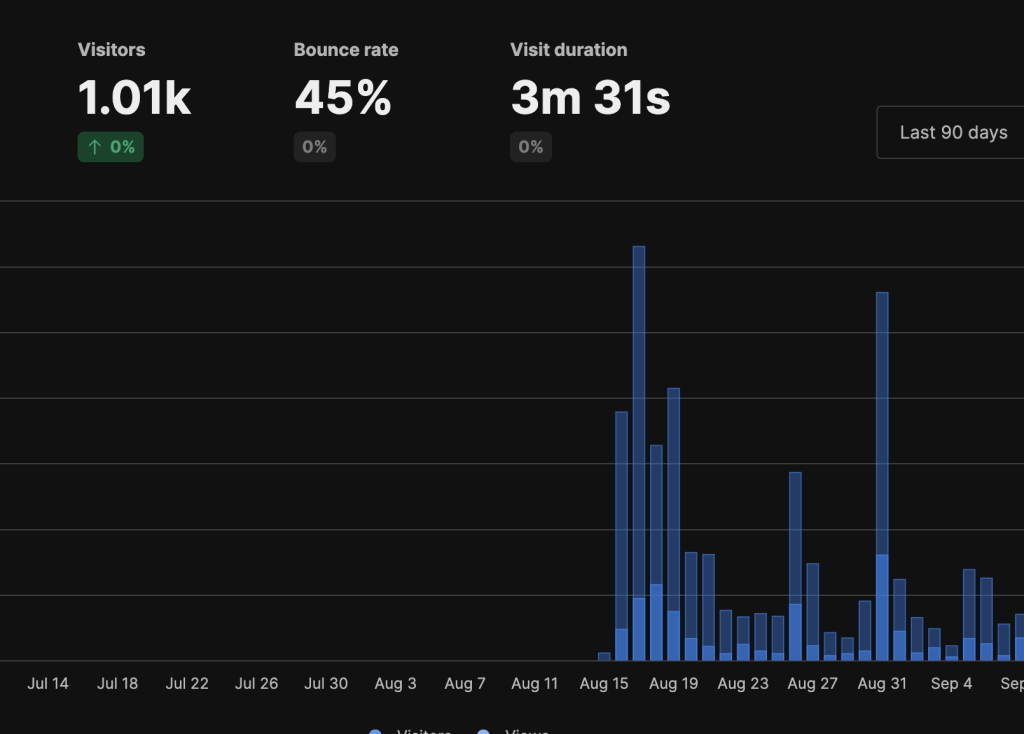
Task: Click the 0% badge under Visit duration
Action: click(531, 147)
